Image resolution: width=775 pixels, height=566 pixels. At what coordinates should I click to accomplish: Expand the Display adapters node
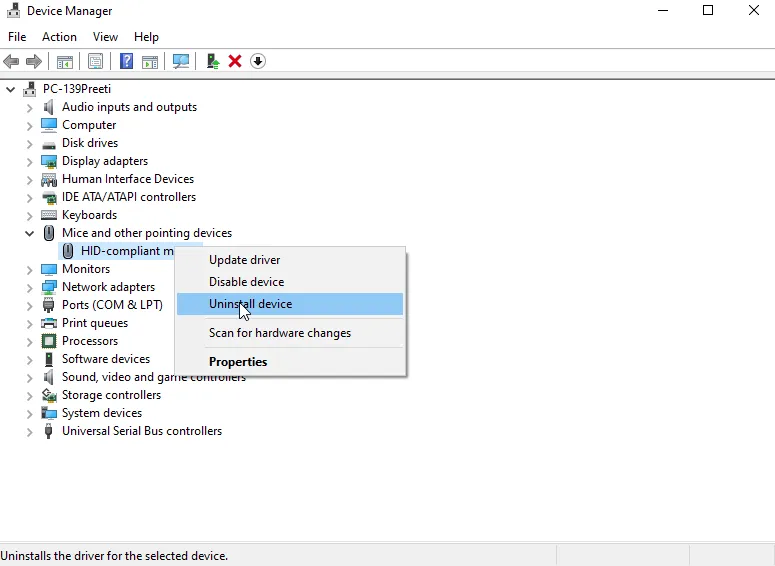30,162
